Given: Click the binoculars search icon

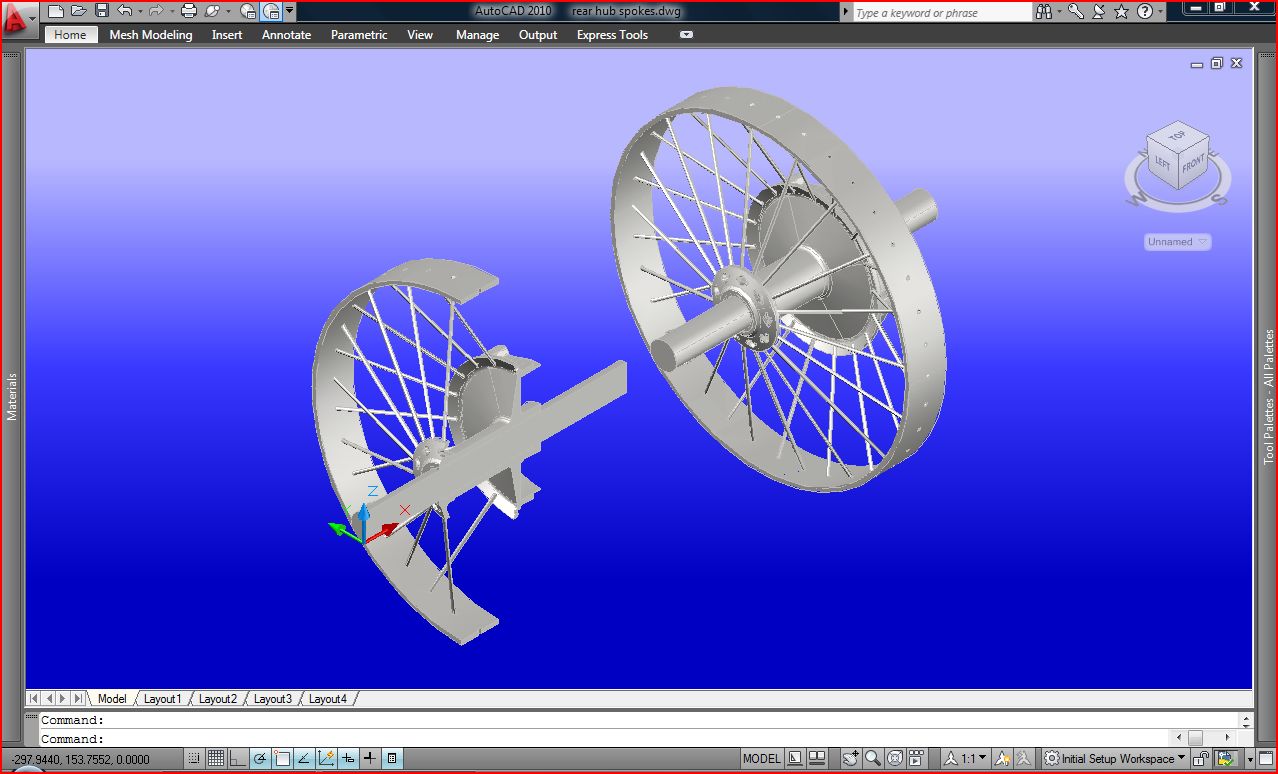Looking at the screenshot, I should pyautogui.click(x=1044, y=12).
